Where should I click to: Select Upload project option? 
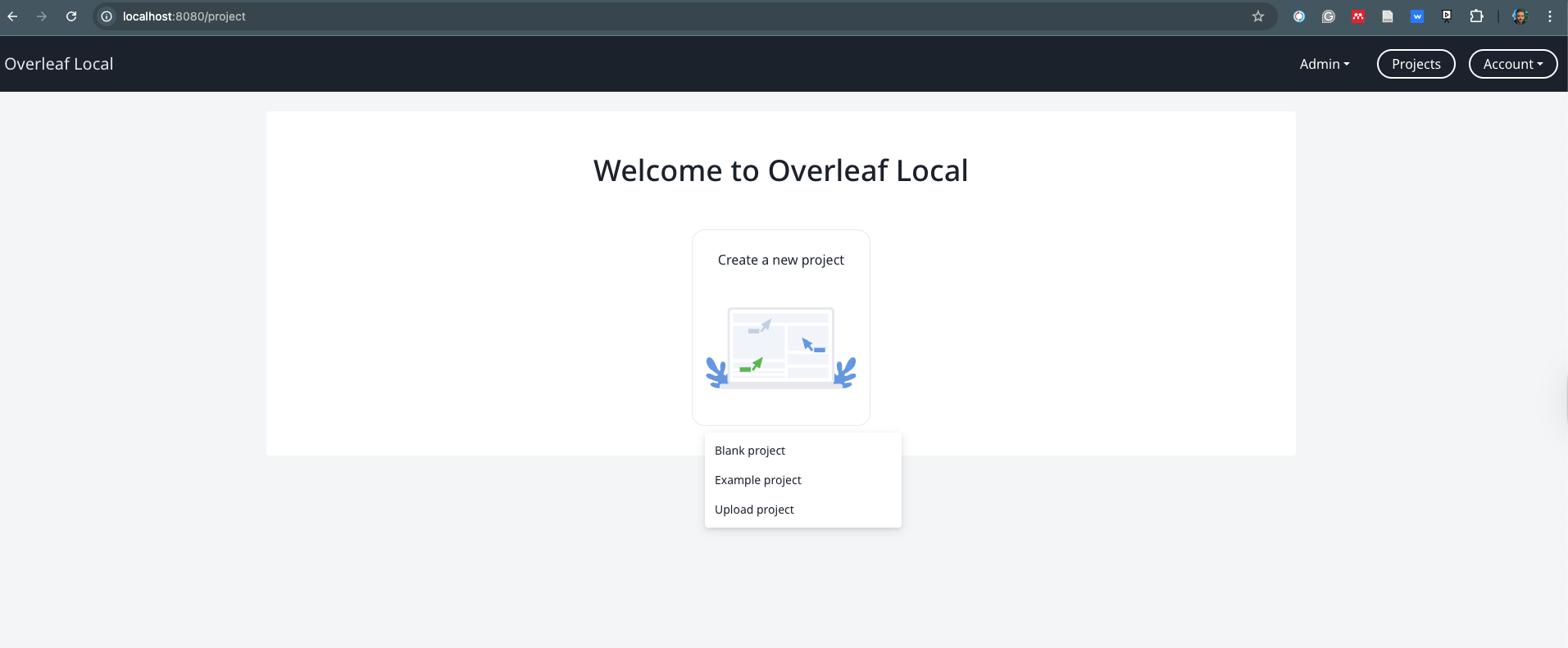(x=754, y=510)
